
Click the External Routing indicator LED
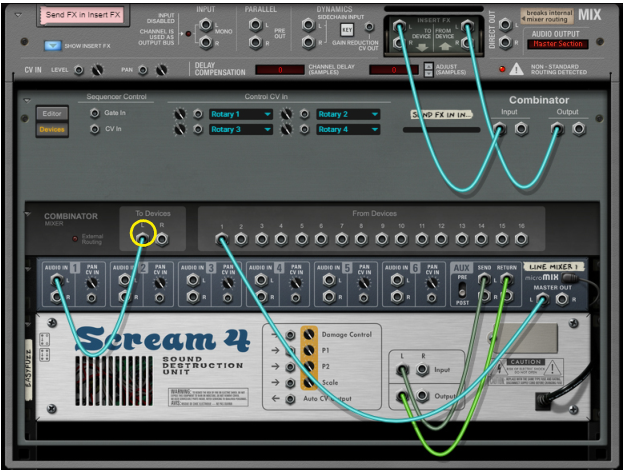tap(75, 239)
